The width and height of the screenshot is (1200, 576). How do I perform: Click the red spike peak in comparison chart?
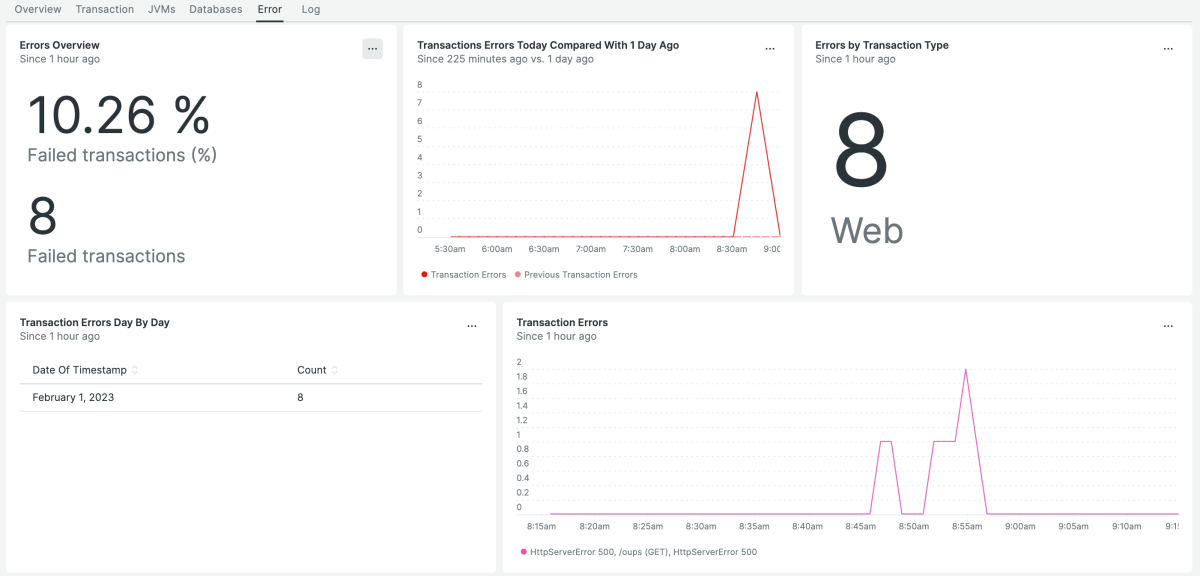tap(756, 93)
